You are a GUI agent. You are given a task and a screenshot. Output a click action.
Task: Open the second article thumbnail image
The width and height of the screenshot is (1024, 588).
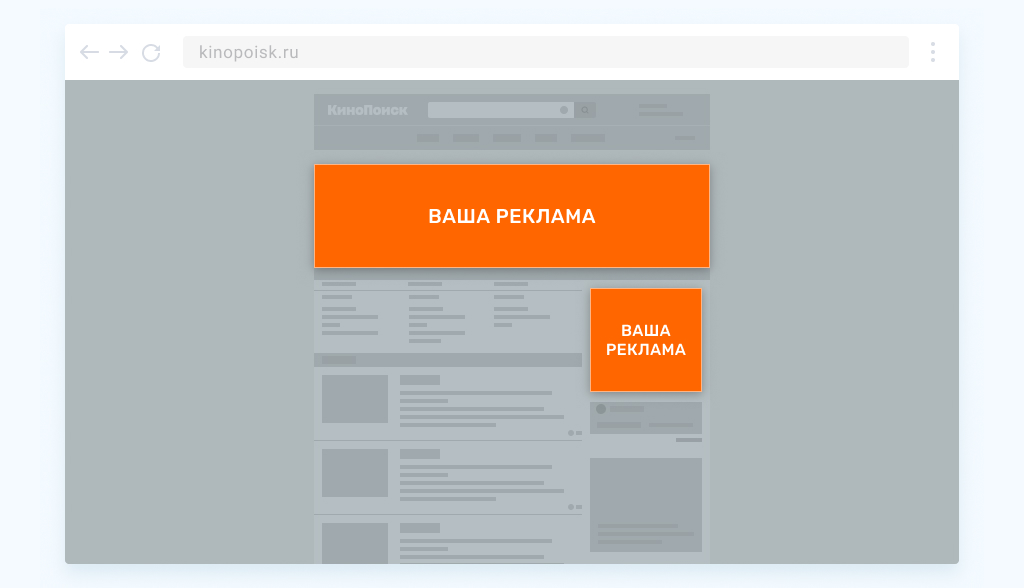tap(355, 473)
